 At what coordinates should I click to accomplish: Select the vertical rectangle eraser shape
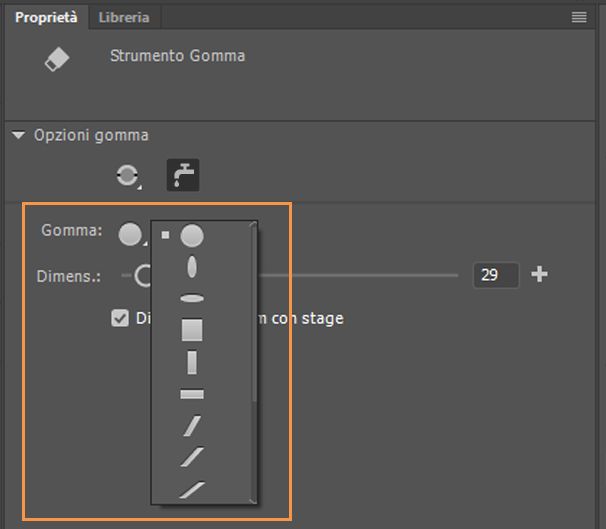pos(192,362)
